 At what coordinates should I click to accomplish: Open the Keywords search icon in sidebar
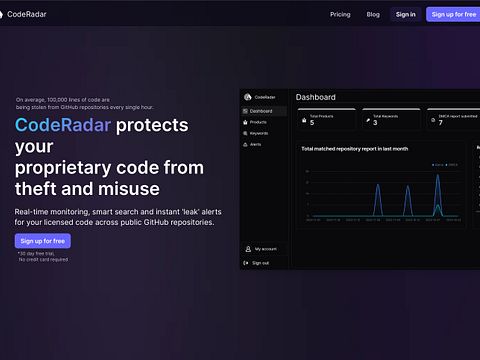pos(245,133)
